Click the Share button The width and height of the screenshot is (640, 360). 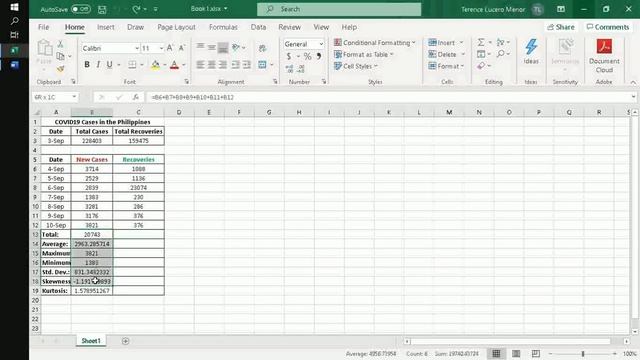(561, 27)
